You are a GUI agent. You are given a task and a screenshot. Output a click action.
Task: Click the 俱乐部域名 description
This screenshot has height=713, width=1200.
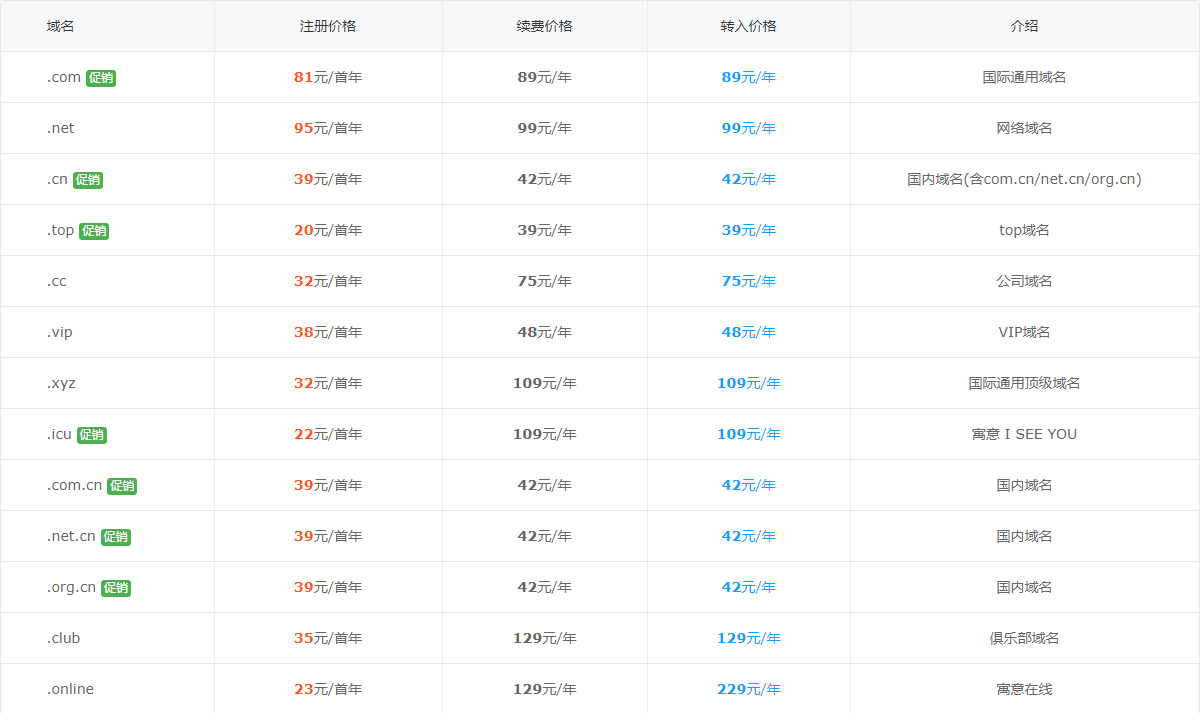coord(1024,638)
